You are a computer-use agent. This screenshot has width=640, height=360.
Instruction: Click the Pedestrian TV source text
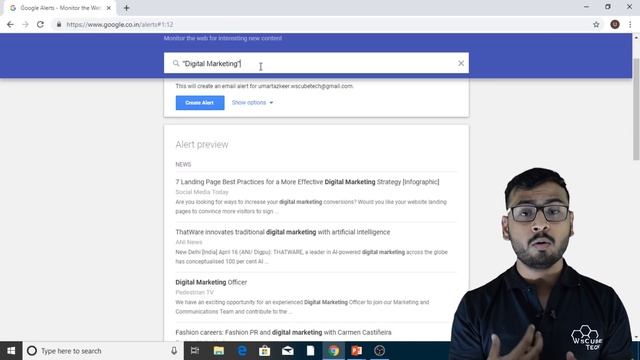pos(195,292)
